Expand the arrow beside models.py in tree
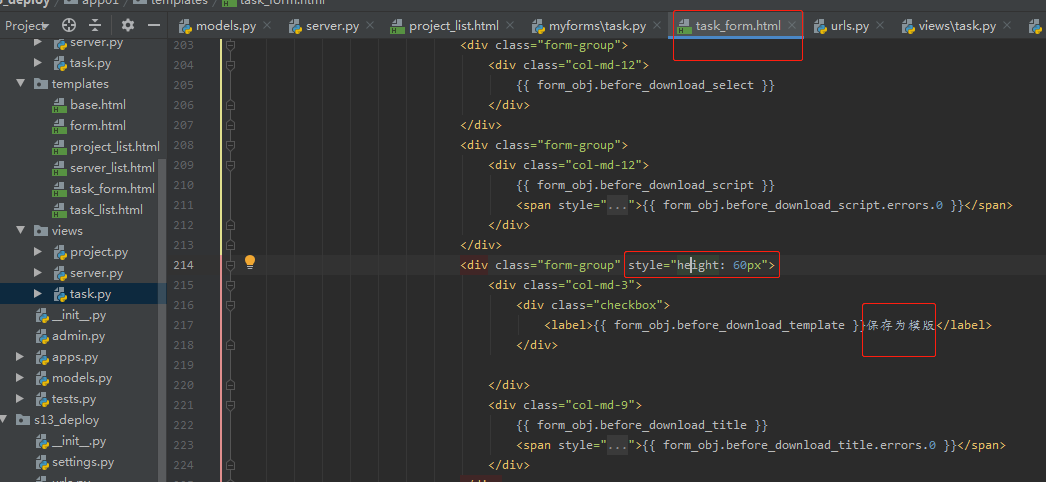1046x482 pixels. [20, 378]
